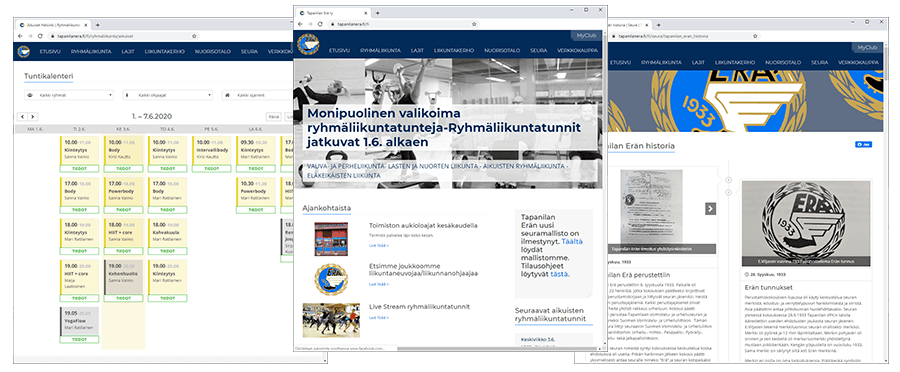This screenshot has width=900, height=372.
Task: Open ETUSIVU in the center window menu
Action: 339,51
